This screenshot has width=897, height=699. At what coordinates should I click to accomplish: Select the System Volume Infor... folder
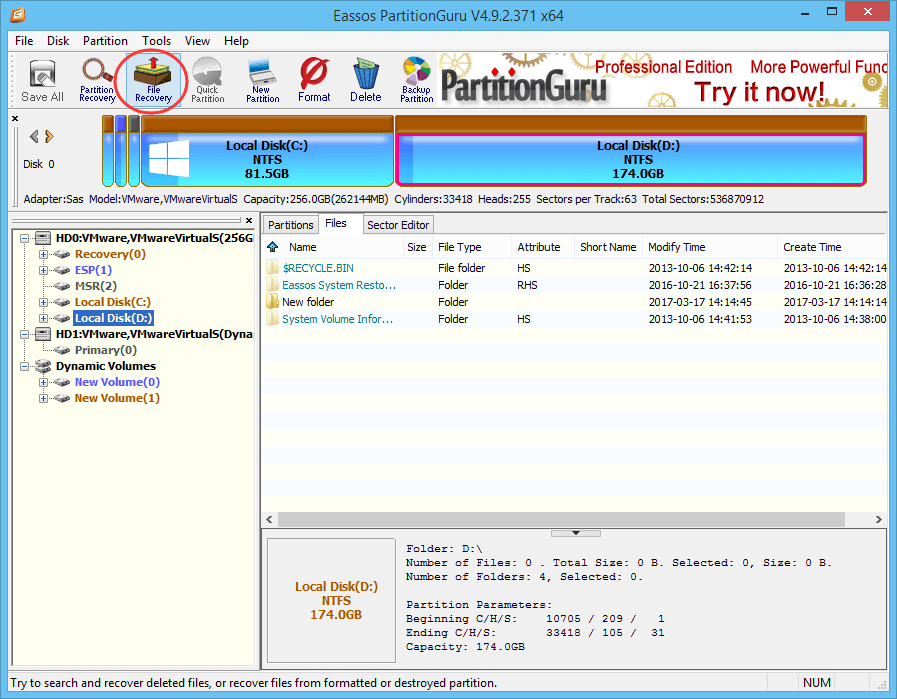(x=338, y=319)
